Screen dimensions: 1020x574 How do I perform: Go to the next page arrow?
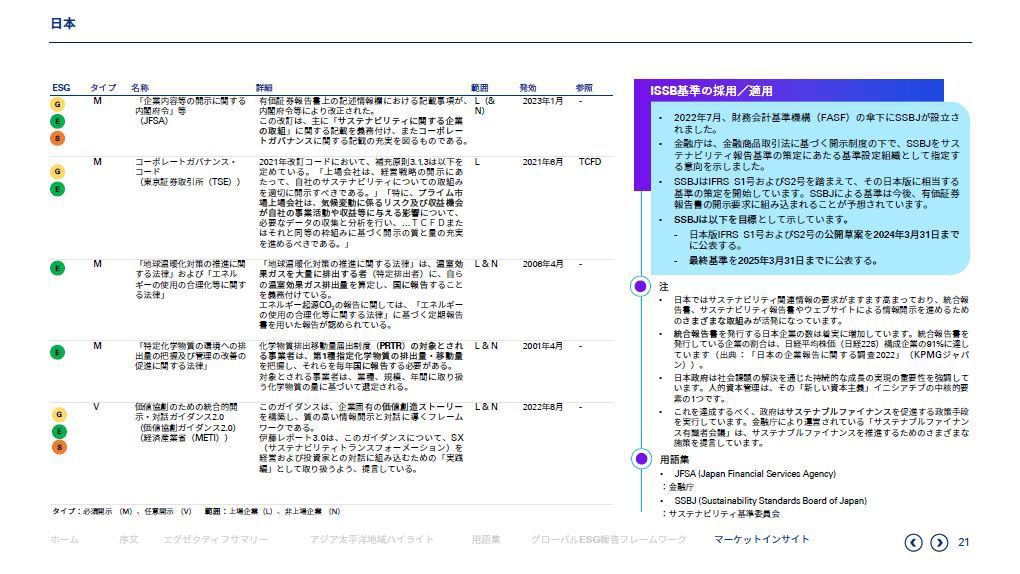pyautogui.click(x=939, y=542)
